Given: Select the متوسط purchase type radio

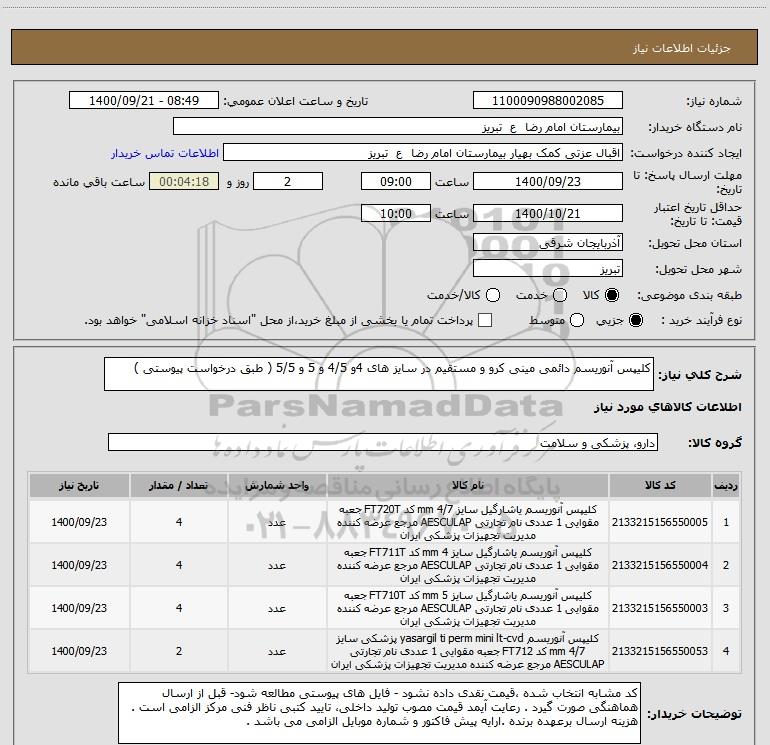Looking at the screenshot, I should click(577, 321).
